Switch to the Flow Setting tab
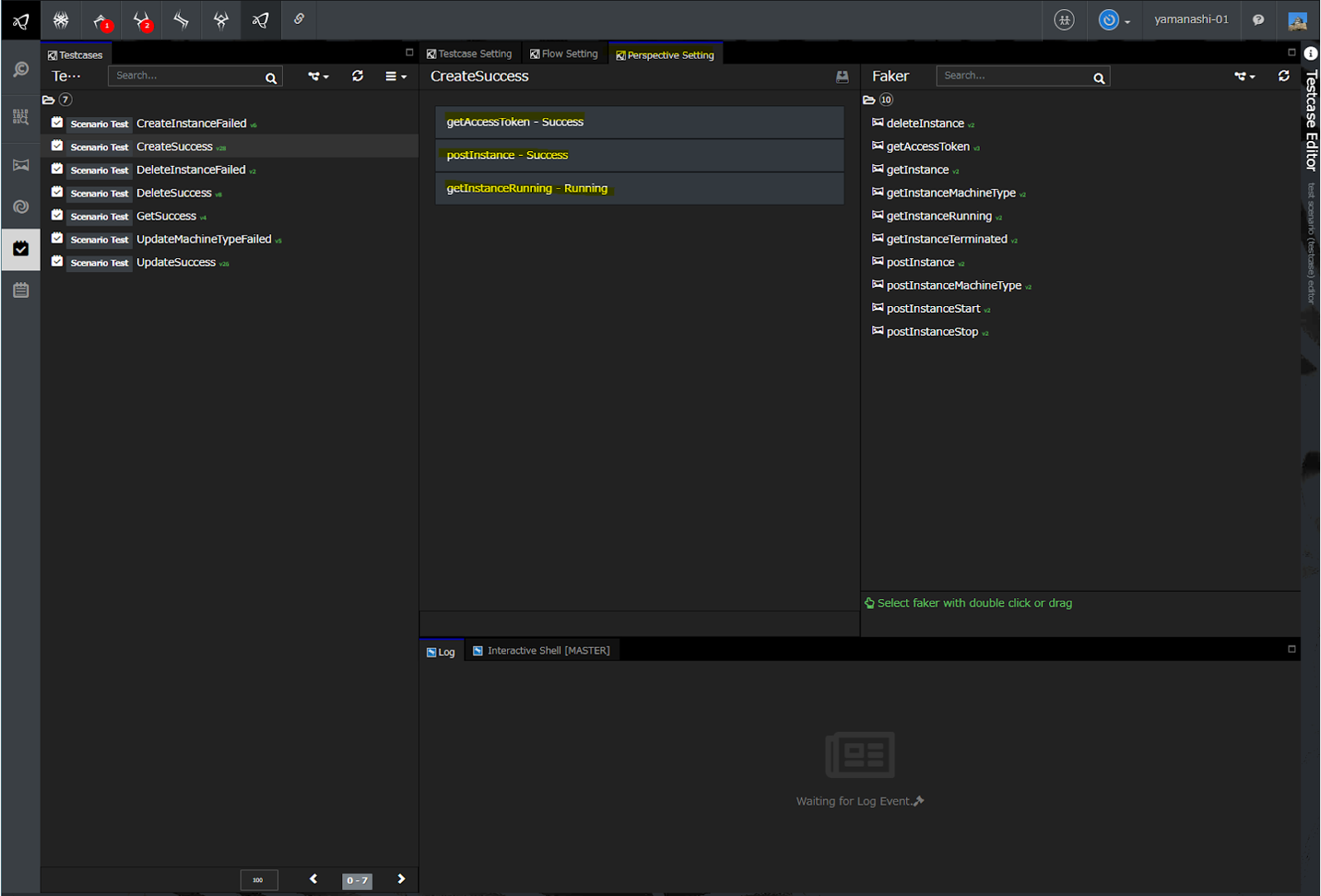This screenshot has width=1321, height=896. click(x=564, y=54)
